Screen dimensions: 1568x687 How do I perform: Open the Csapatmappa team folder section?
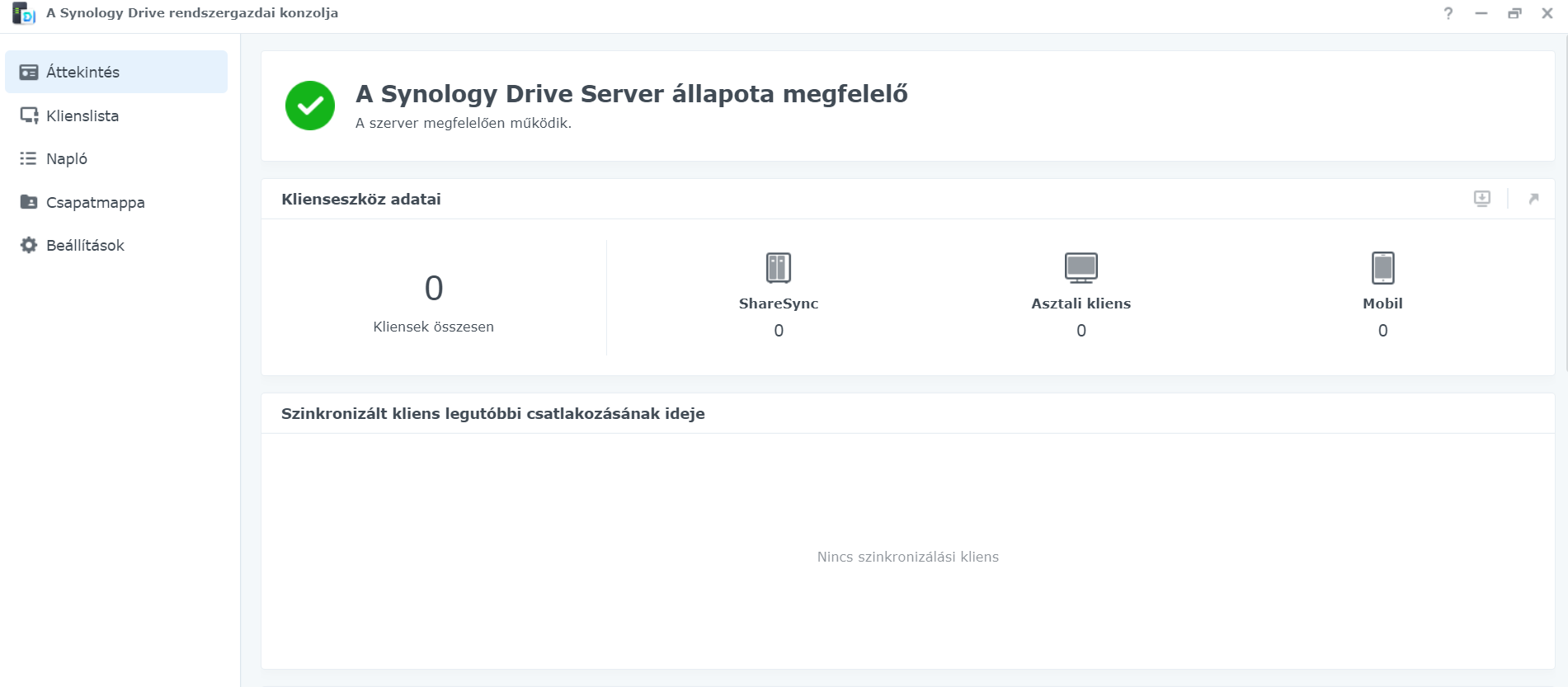(116, 202)
